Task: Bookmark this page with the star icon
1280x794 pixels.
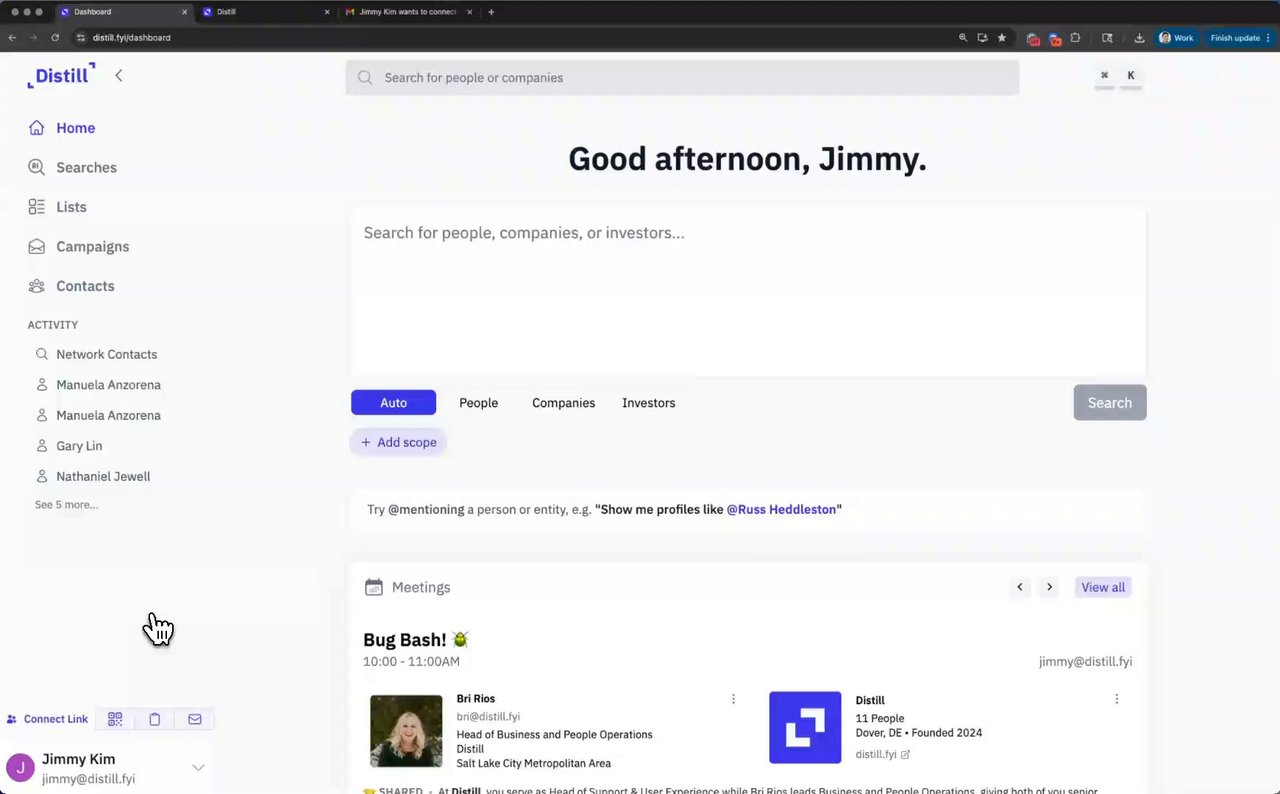Action: [1002, 38]
